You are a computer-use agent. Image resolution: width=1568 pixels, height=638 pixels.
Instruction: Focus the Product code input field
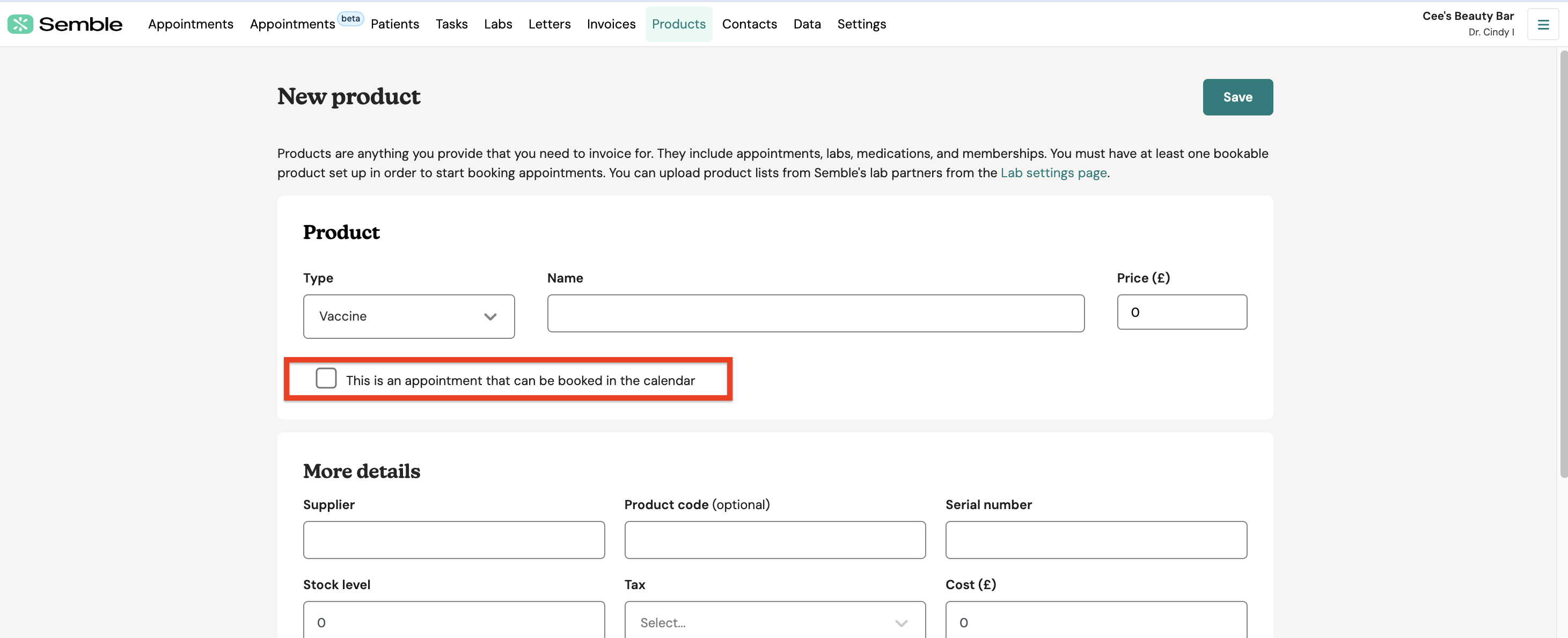click(774, 540)
